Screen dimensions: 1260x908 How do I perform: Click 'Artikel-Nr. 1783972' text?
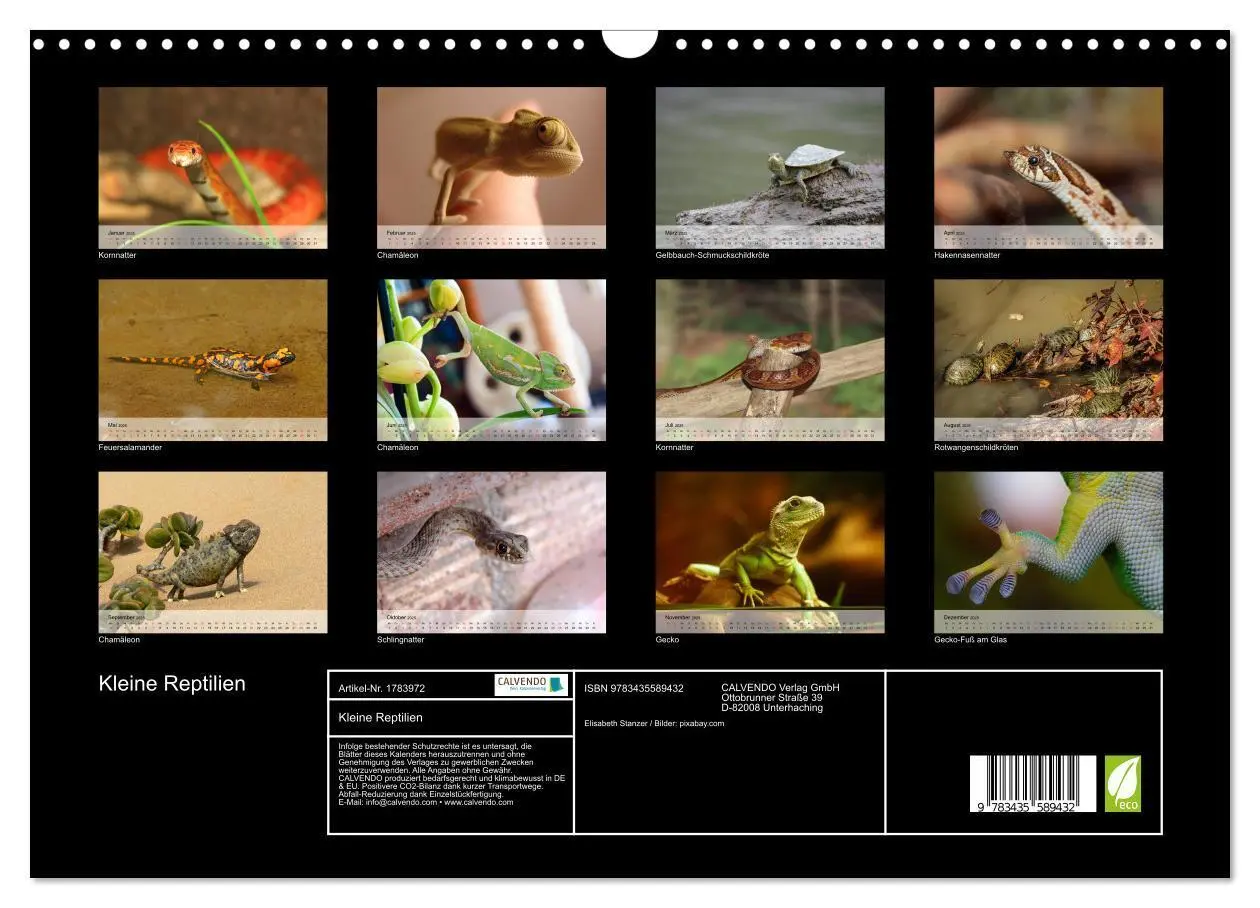(x=382, y=688)
